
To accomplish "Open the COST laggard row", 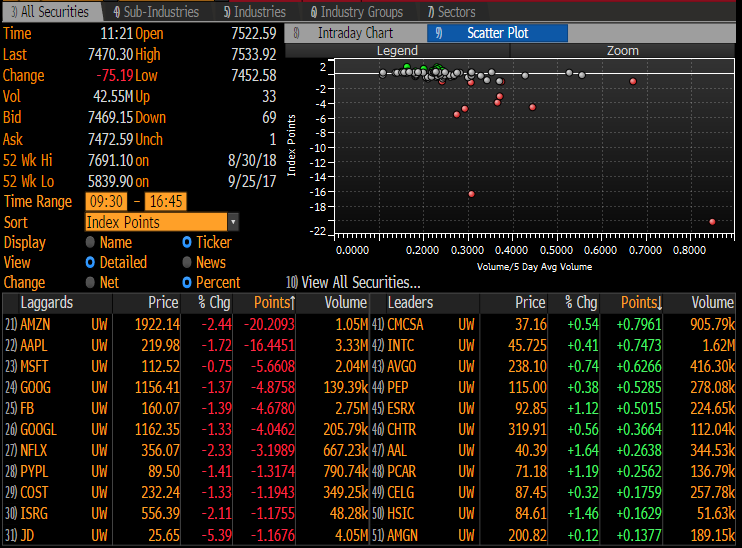I will pyautogui.click(x=186, y=493).
